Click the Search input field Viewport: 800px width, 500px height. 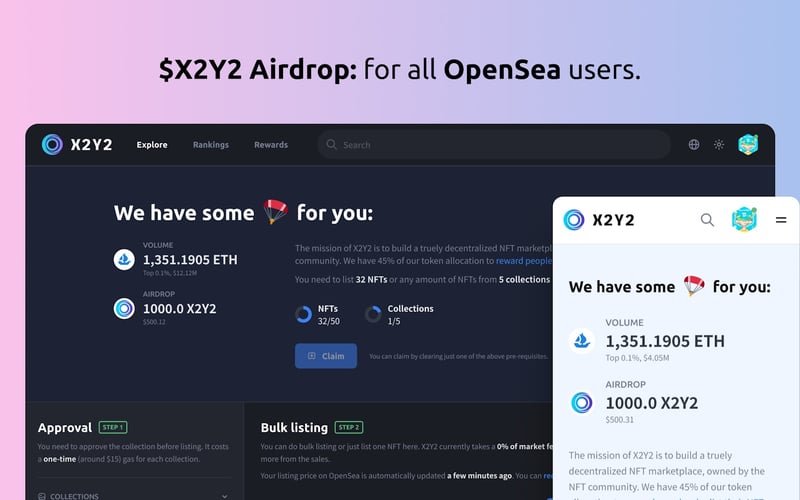494,144
